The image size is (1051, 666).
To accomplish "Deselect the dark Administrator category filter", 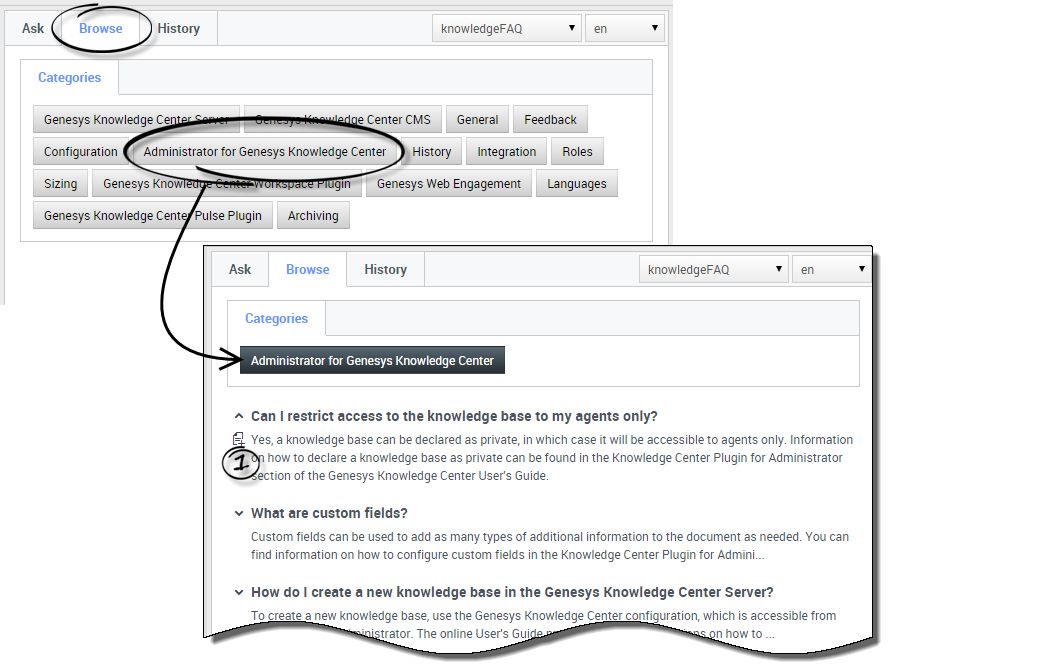I will pyautogui.click(x=372, y=360).
